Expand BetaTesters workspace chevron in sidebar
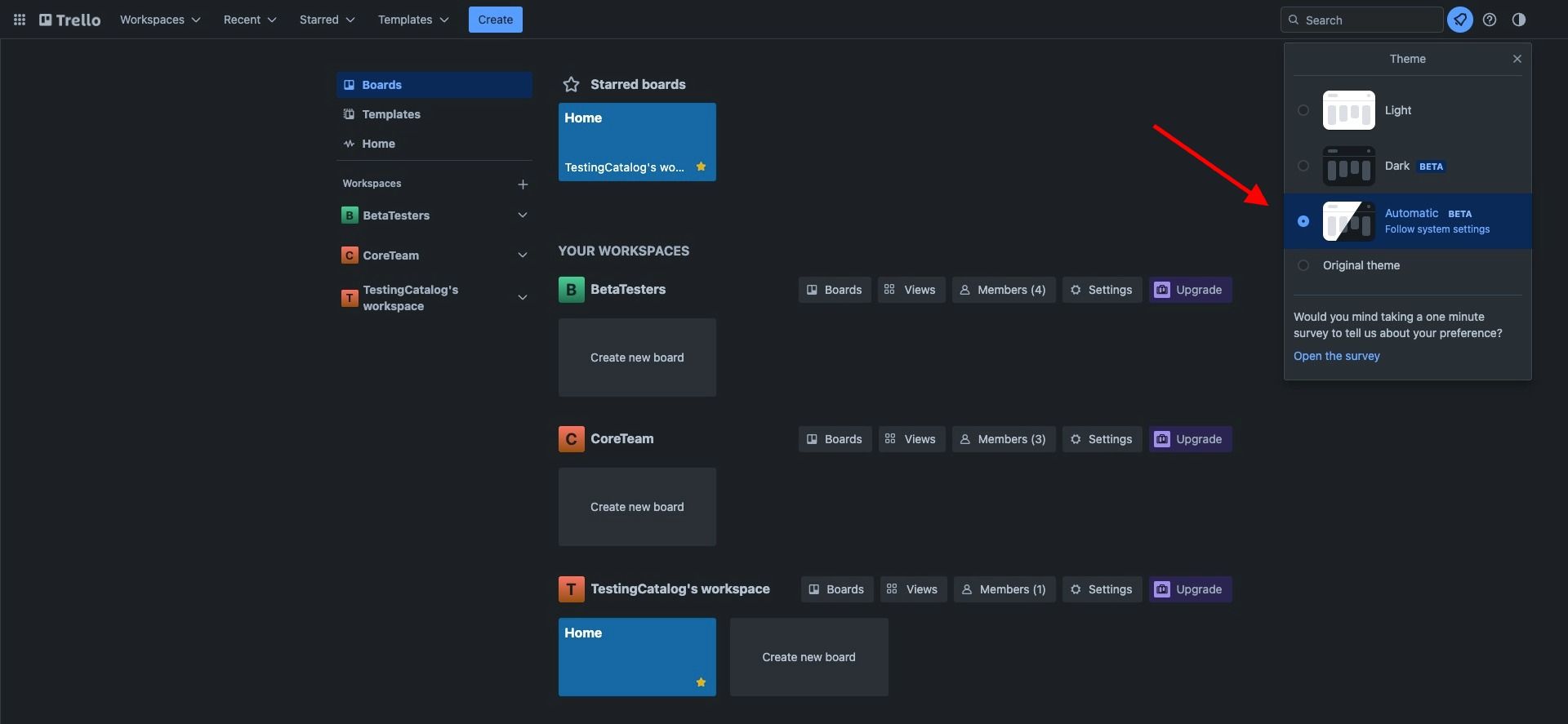1568x724 pixels. (523, 215)
